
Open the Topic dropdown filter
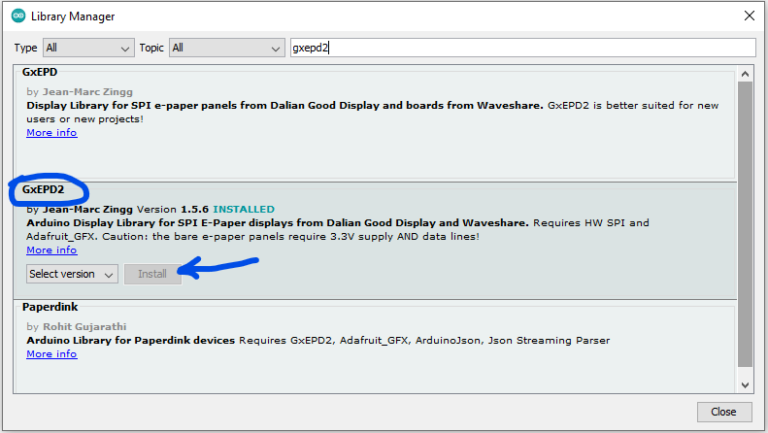(x=226, y=48)
